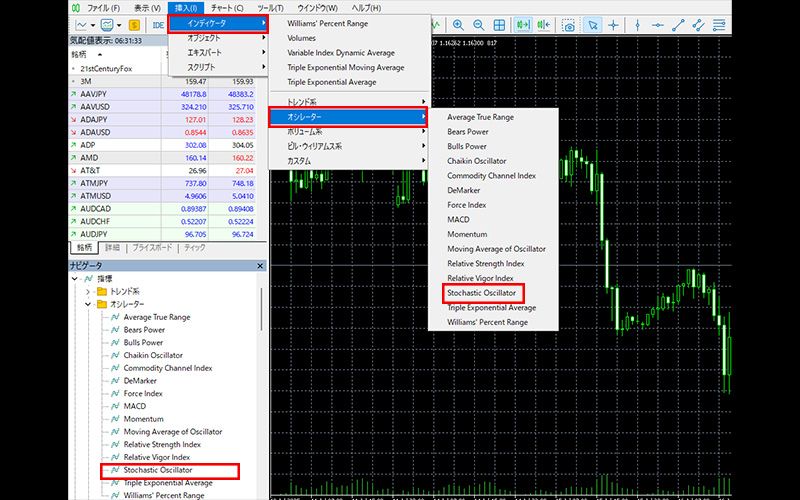Switch to the プライスボード tab
This screenshot has height=500, width=800.
(152, 247)
